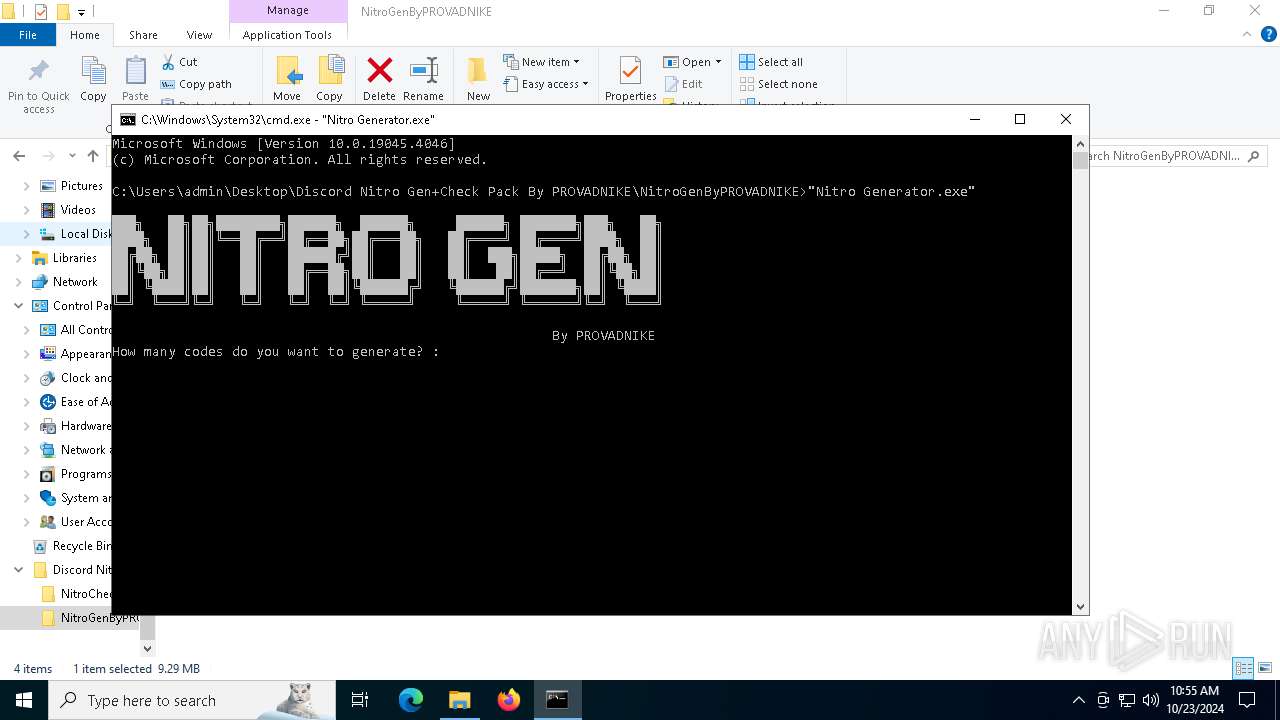1280x720 pixels.
Task: Click the Manage contextual tab
Action: [x=287, y=11]
